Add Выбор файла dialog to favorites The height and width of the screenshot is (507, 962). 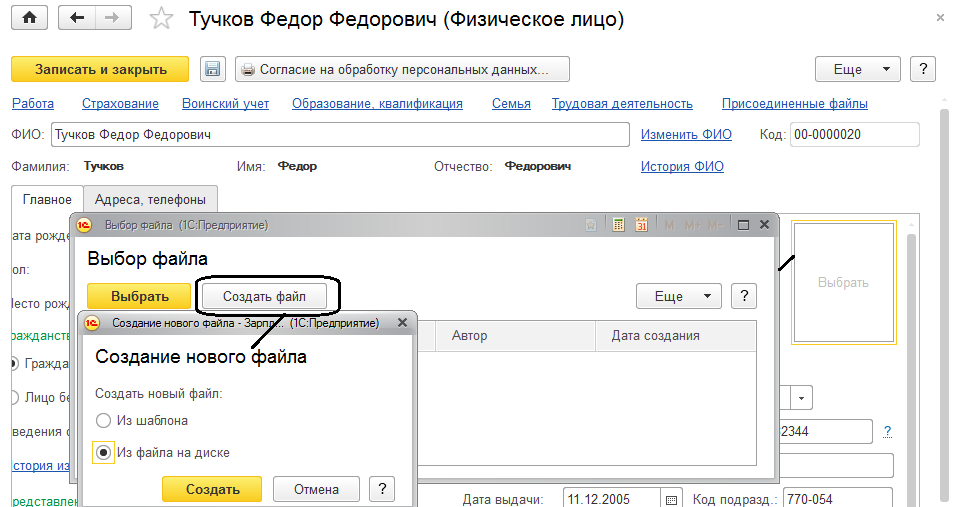coord(591,225)
